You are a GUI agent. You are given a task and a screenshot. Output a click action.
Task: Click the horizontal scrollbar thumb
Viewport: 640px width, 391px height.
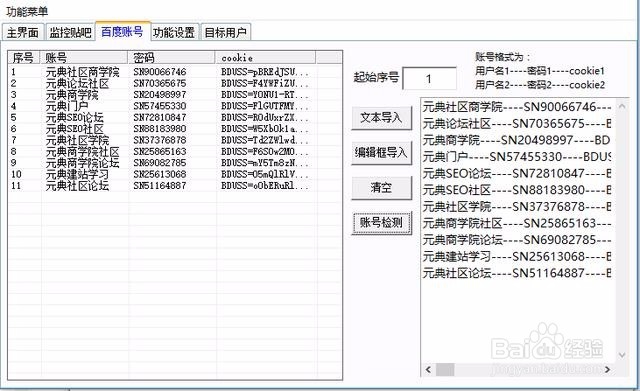click(445, 370)
